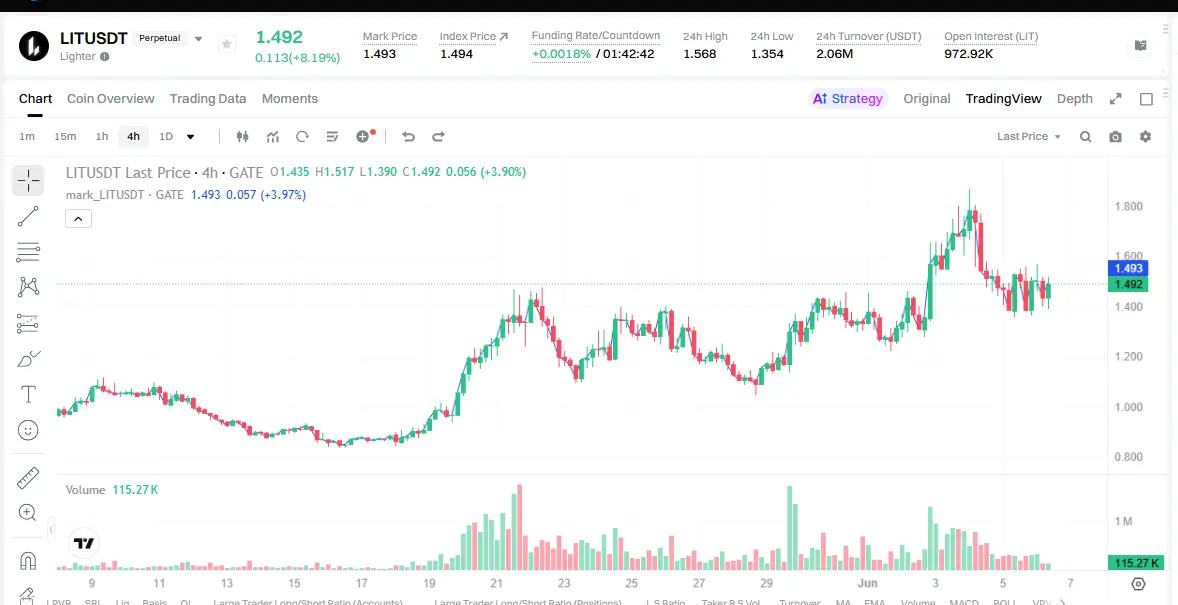Collapse the indicator legend chevron
The width and height of the screenshot is (1178, 605).
tap(78, 219)
